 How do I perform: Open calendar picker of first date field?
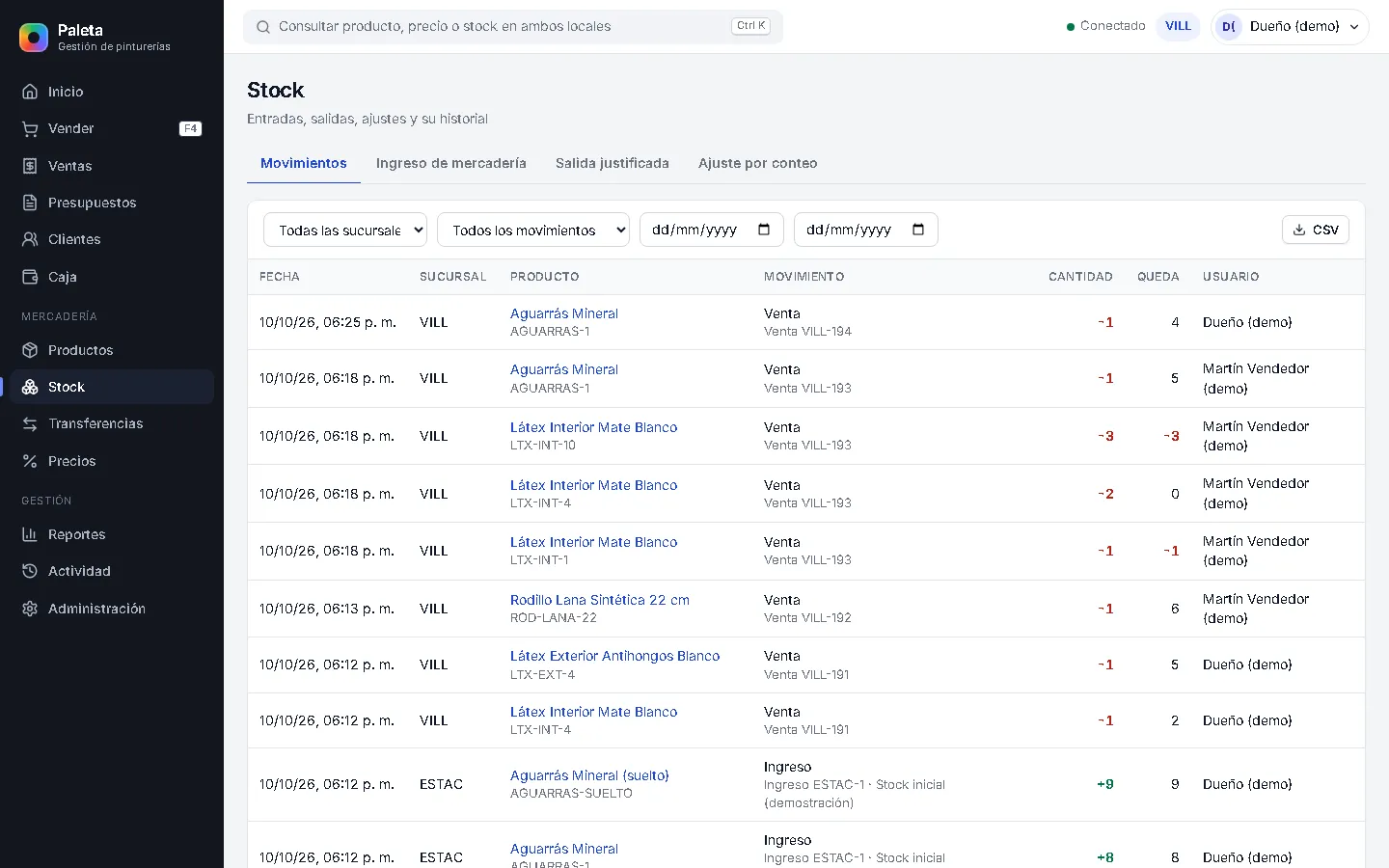point(764,230)
